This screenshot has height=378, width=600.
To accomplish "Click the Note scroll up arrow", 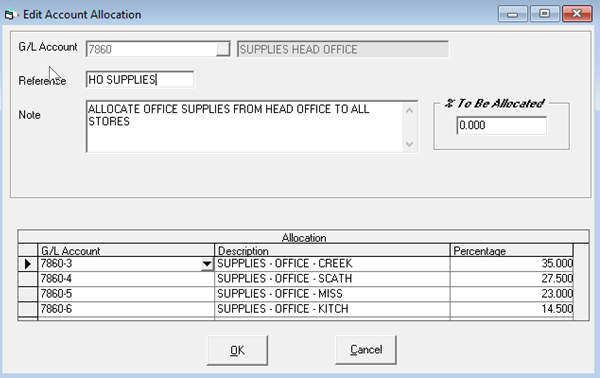I will click(409, 111).
